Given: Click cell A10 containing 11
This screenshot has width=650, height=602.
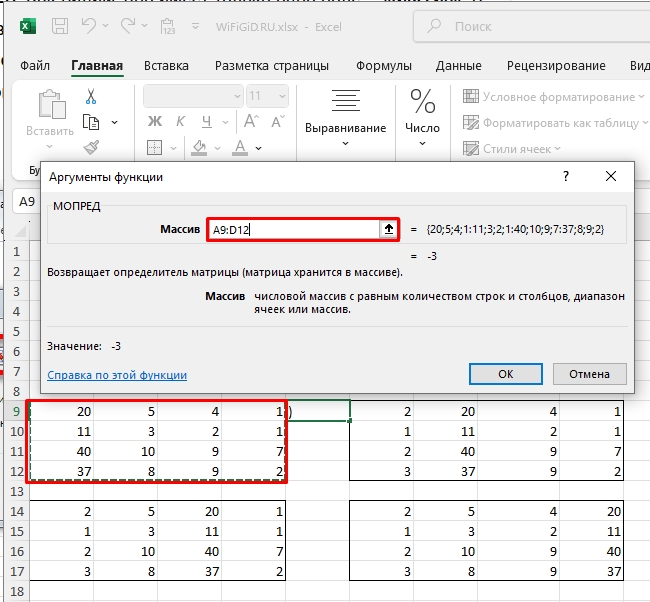Looking at the screenshot, I should pyautogui.click(x=62, y=432).
